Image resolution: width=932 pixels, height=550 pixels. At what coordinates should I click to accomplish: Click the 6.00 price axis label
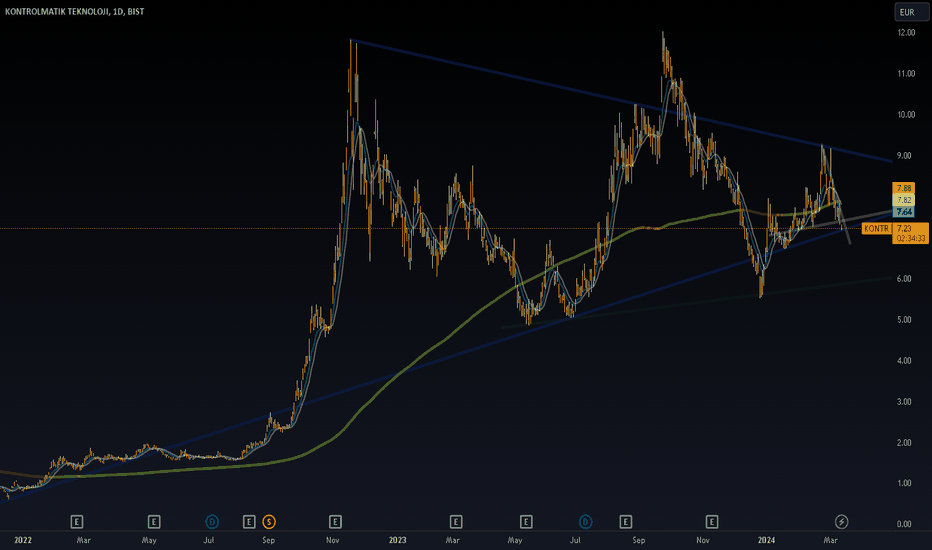click(x=904, y=279)
